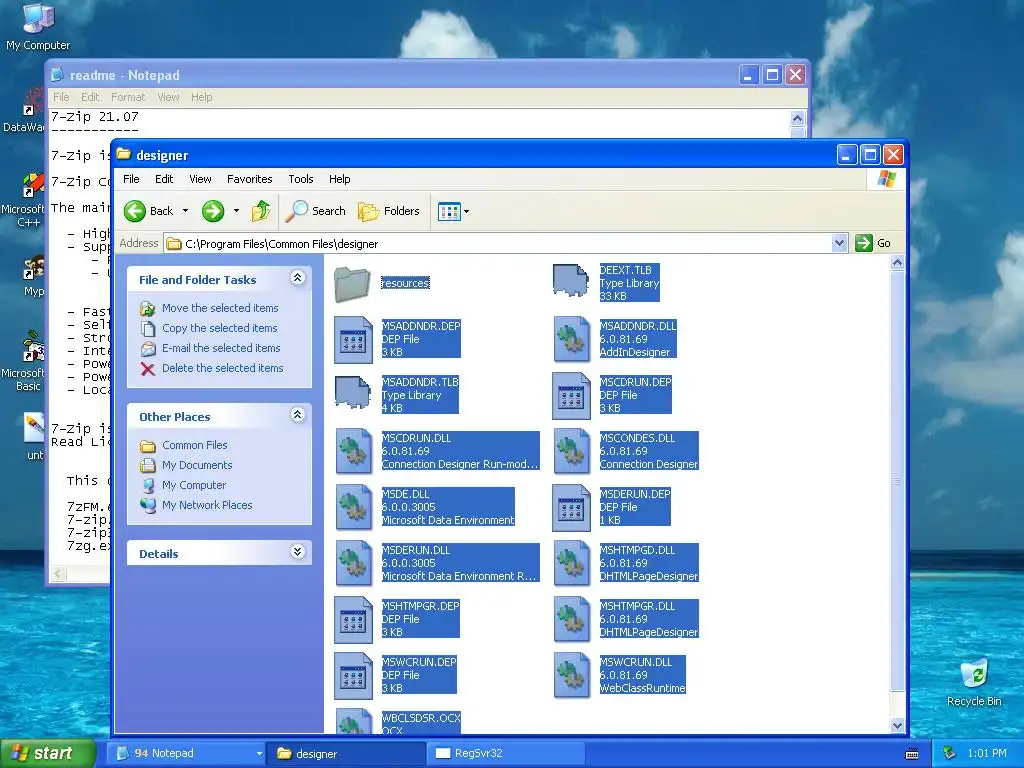Select the MSCONDES.DLL icon
This screenshot has height=768, width=1024.
click(571, 451)
